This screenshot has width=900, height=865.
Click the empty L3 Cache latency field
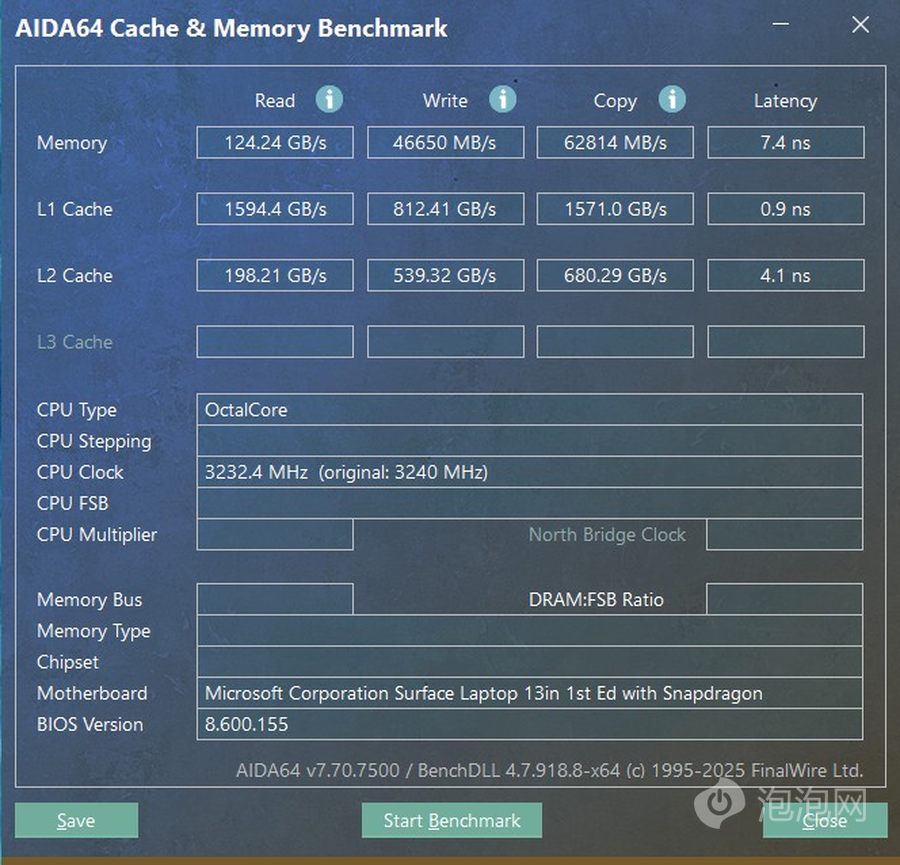pos(786,342)
